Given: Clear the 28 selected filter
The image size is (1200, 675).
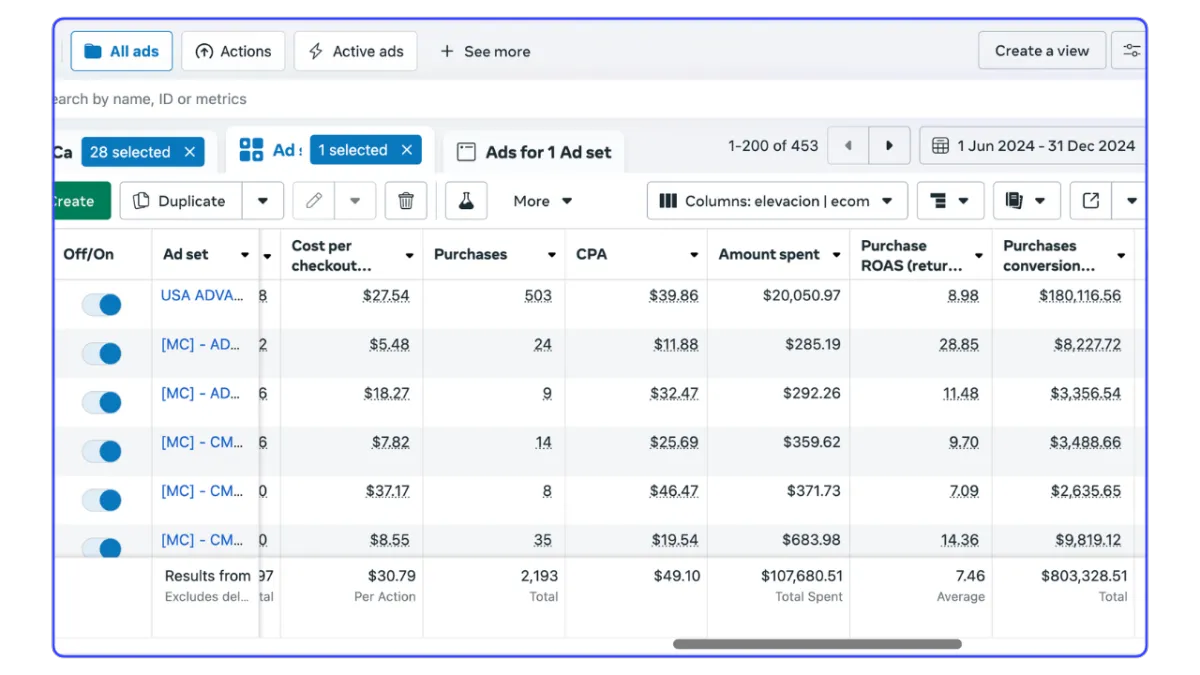Looking at the screenshot, I should pyautogui.click(x=189, y=152).
